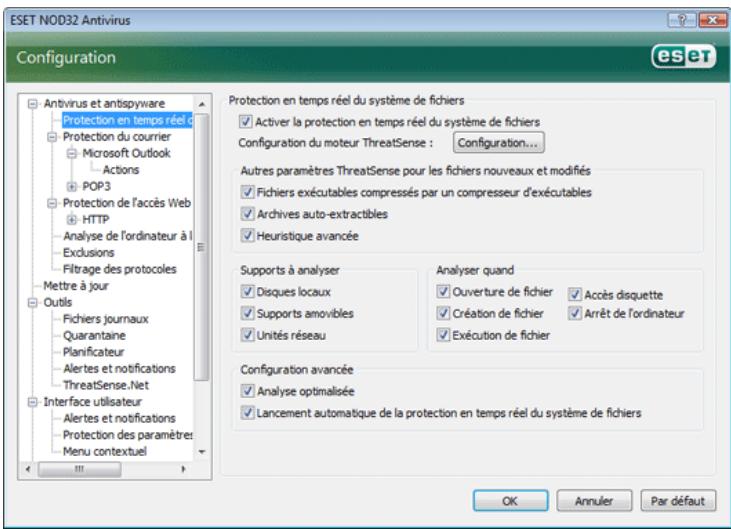This screenshot has width=731, height=529.
Task: Click the help question mark button
Action: click(x=682, y=20)
